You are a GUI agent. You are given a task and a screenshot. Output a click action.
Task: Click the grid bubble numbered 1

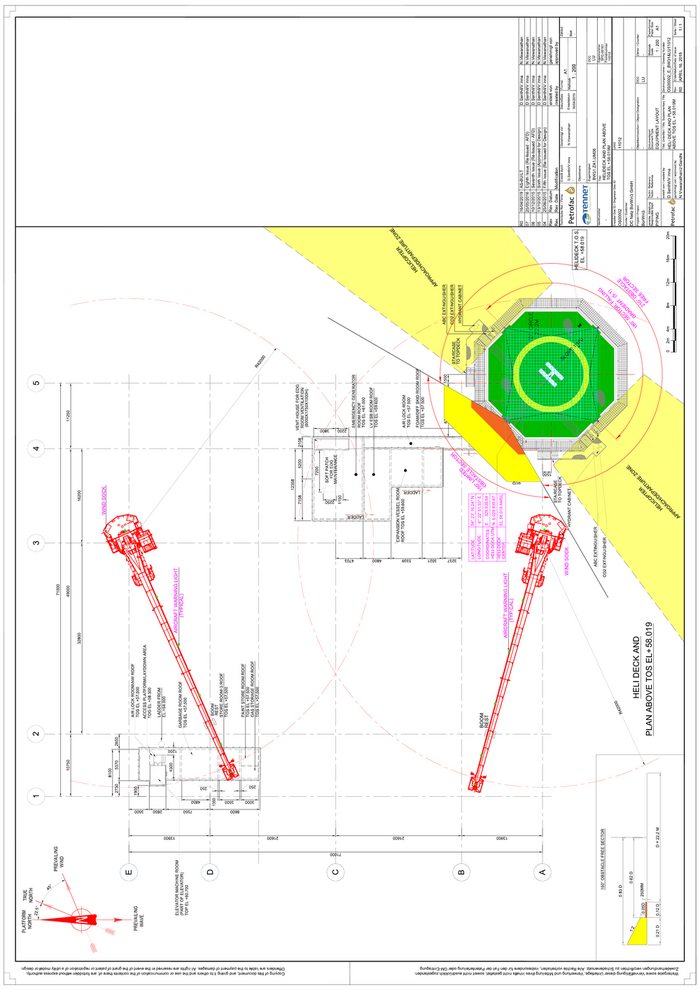pyautogui.click(x=38, y=797)
